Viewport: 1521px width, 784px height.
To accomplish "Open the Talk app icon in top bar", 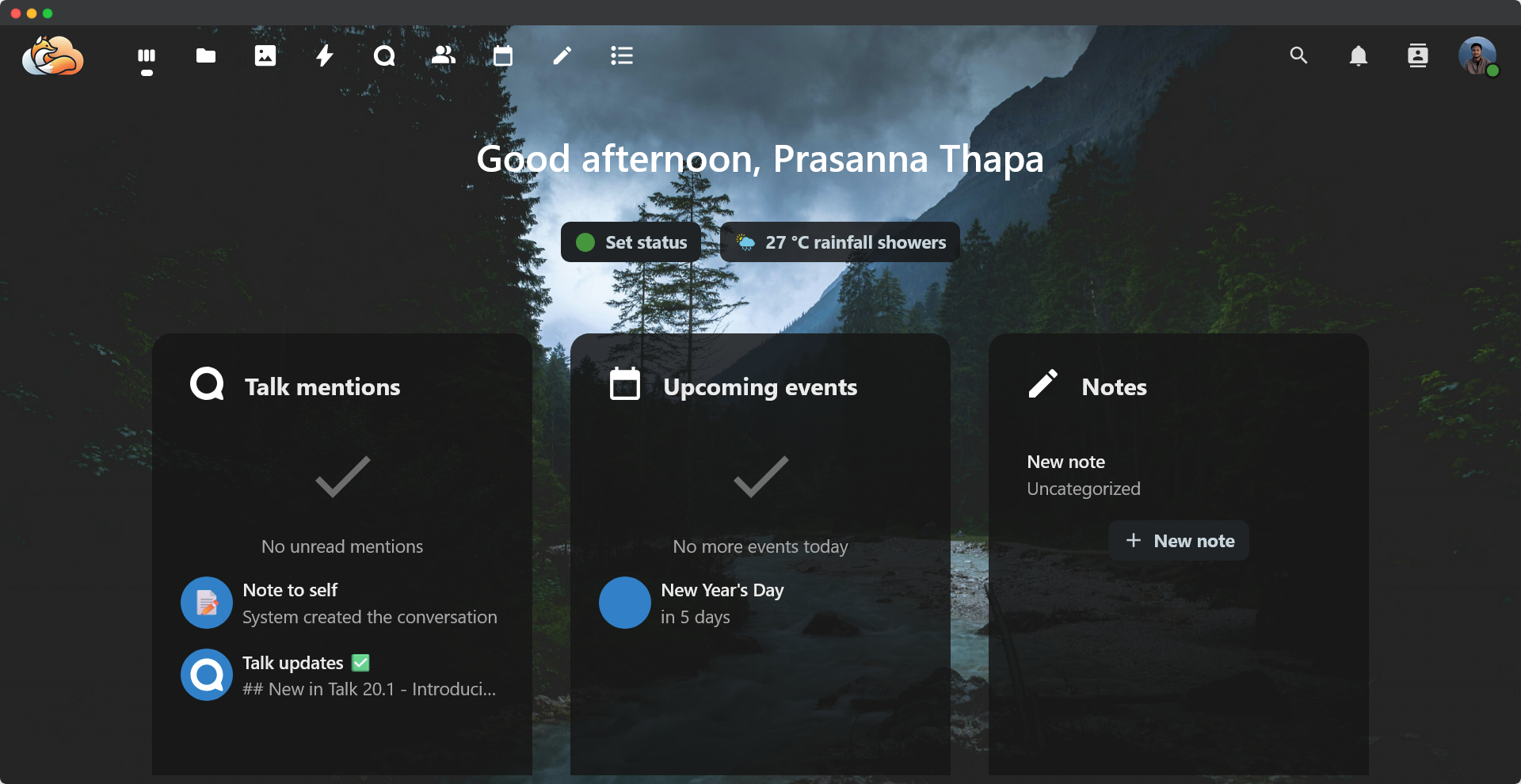I will tap(384, 55).
